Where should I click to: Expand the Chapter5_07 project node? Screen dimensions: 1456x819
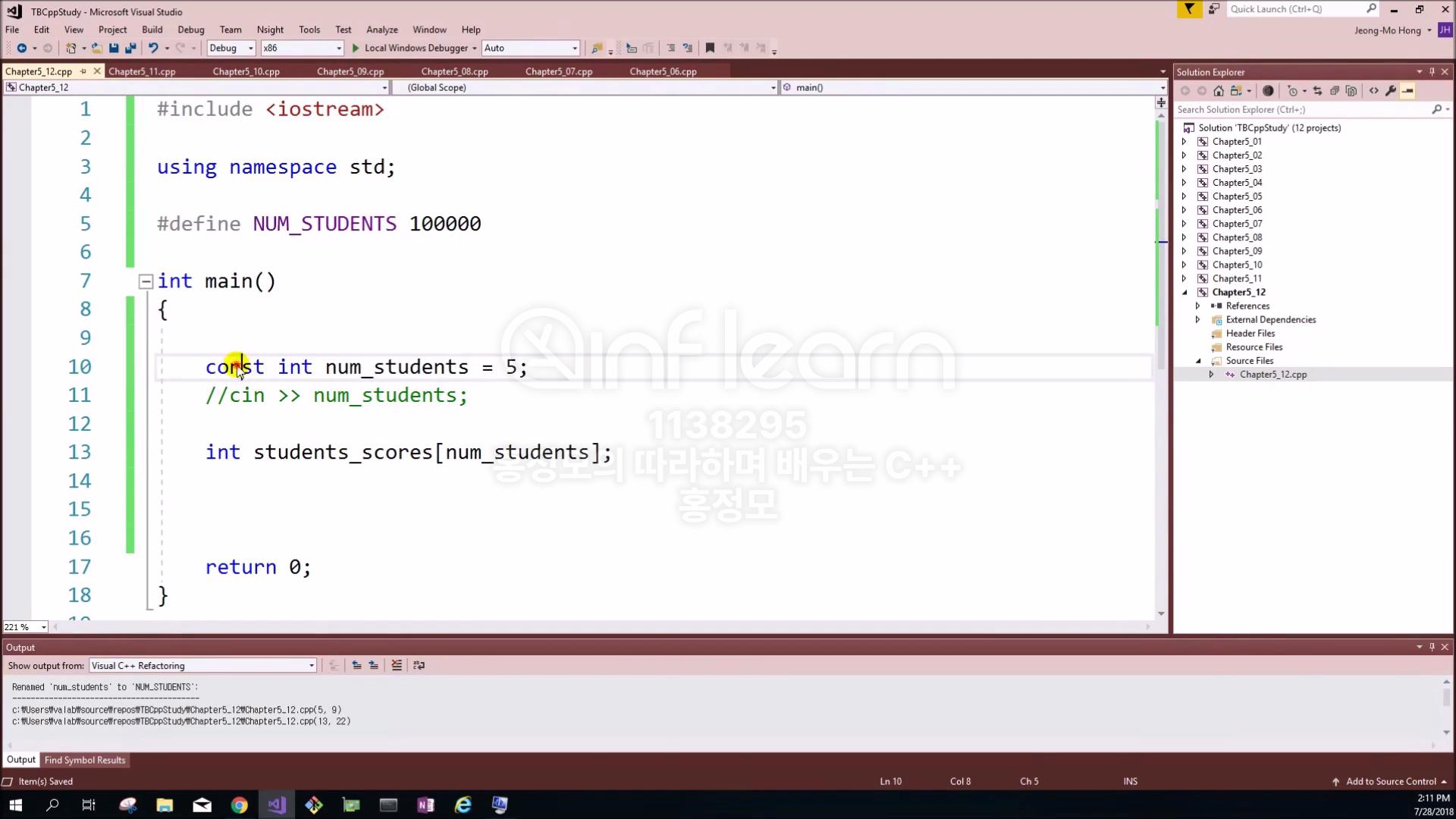click(1184, 224)
